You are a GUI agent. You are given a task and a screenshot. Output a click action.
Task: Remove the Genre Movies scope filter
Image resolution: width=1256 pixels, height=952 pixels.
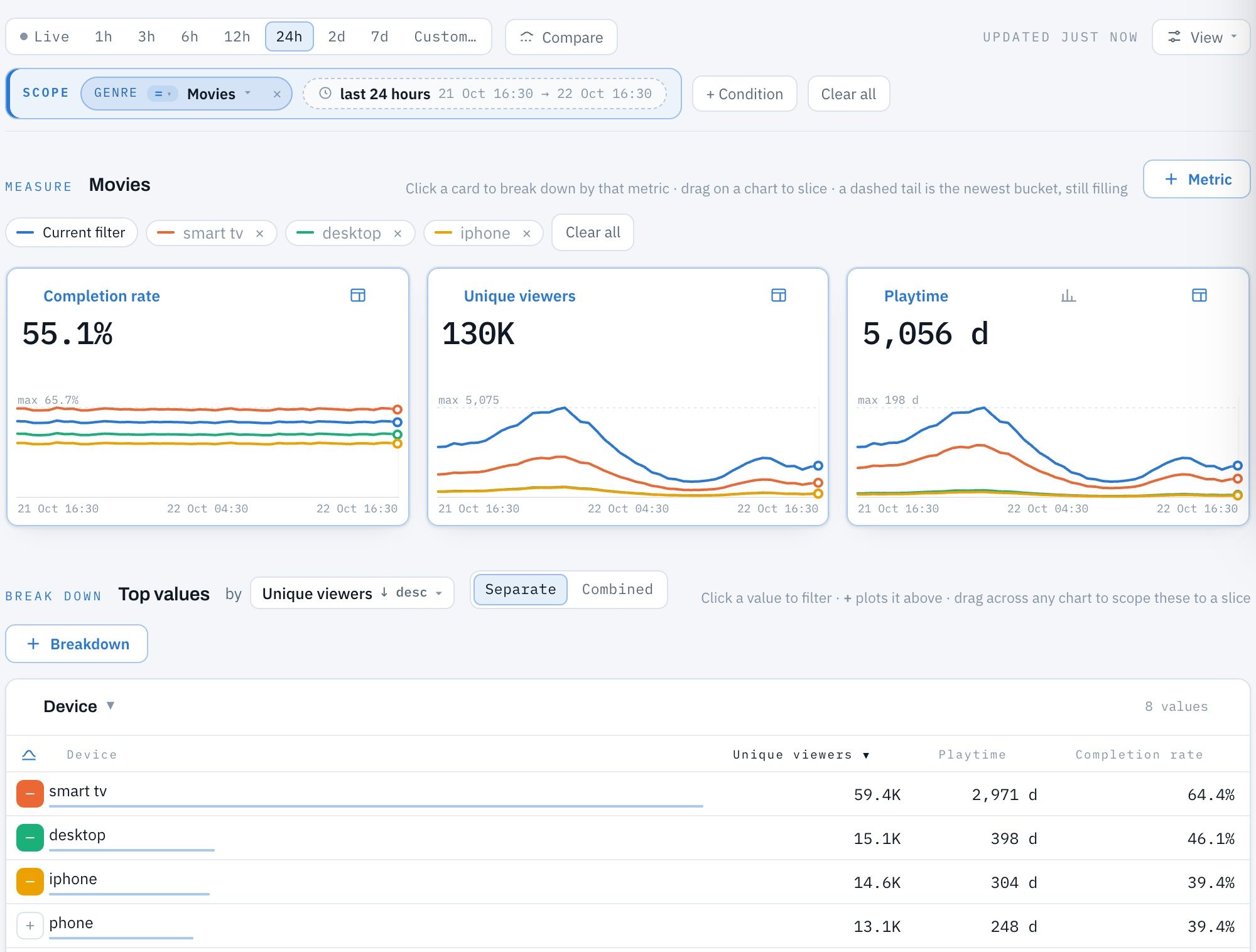277,94
